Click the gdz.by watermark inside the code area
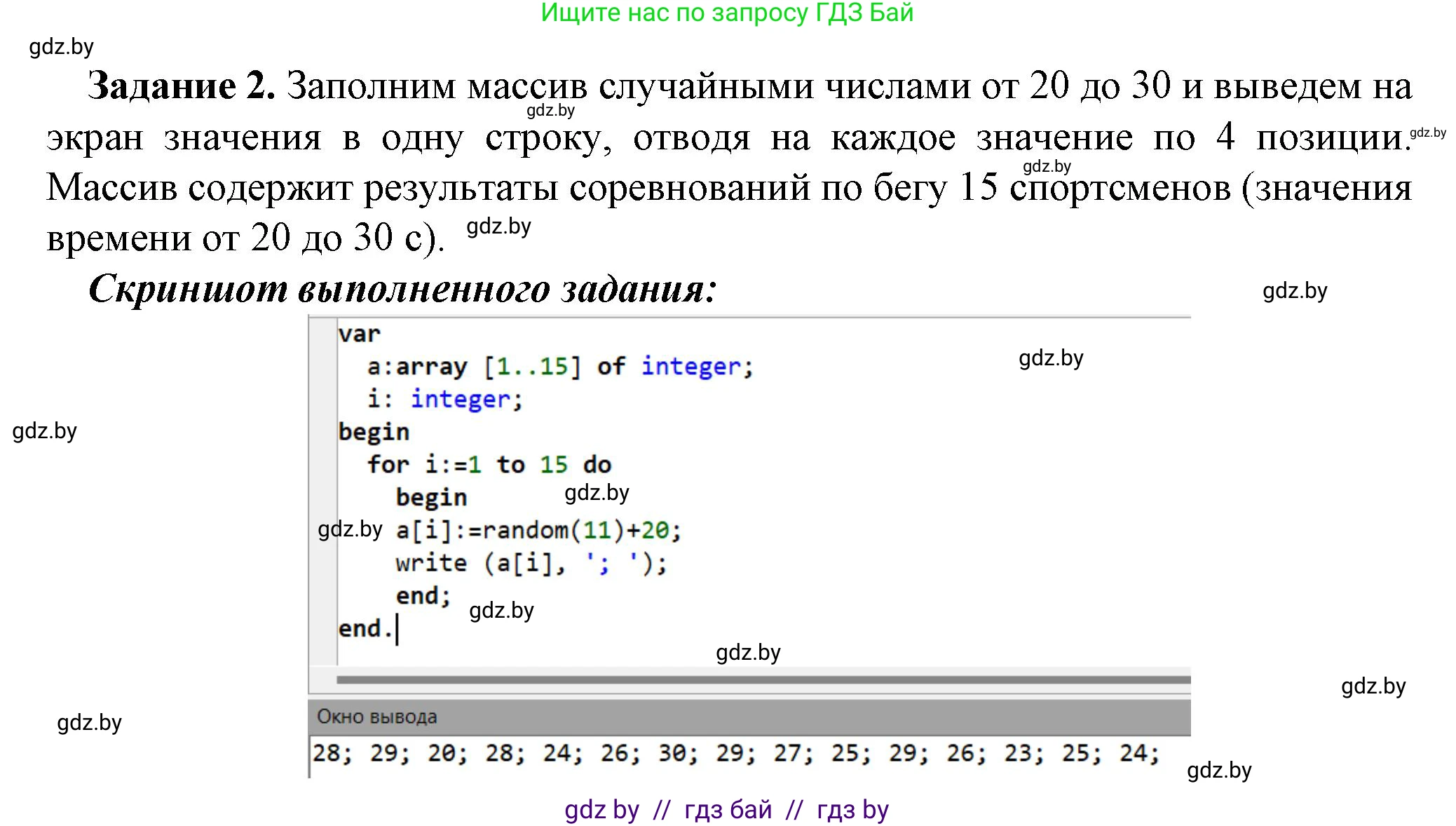This screenshot has width=1456, height=826. [597, 493]
